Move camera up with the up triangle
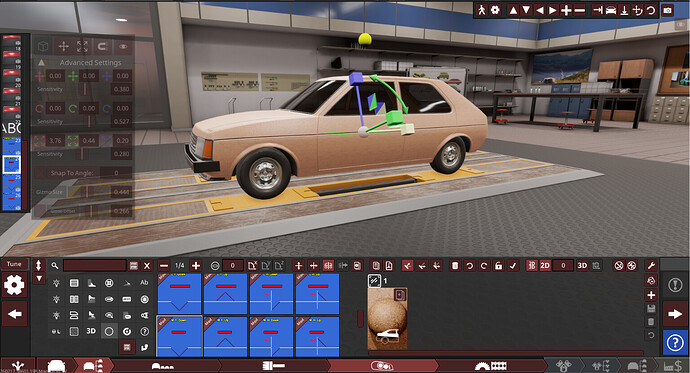690x373 pixels. coord(513,10)
